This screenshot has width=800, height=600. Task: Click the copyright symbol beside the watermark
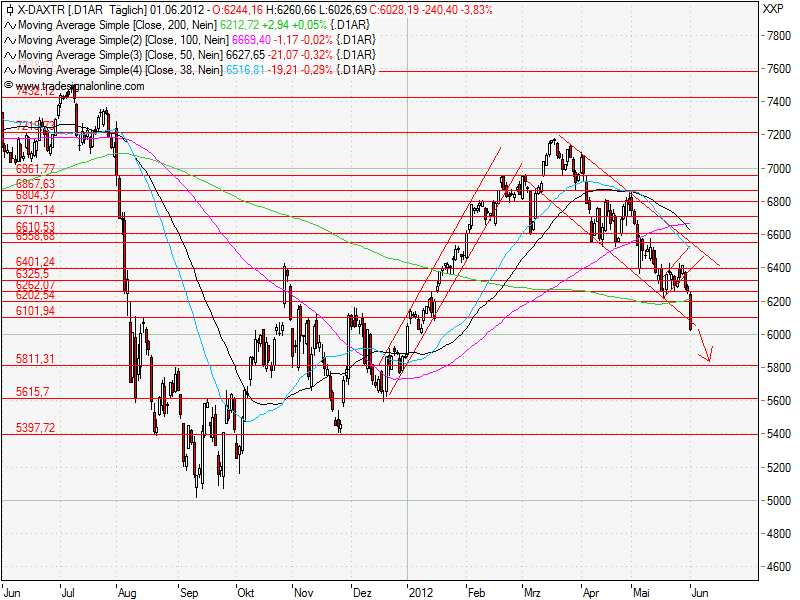pyautogui.click(x=10, y=87)
